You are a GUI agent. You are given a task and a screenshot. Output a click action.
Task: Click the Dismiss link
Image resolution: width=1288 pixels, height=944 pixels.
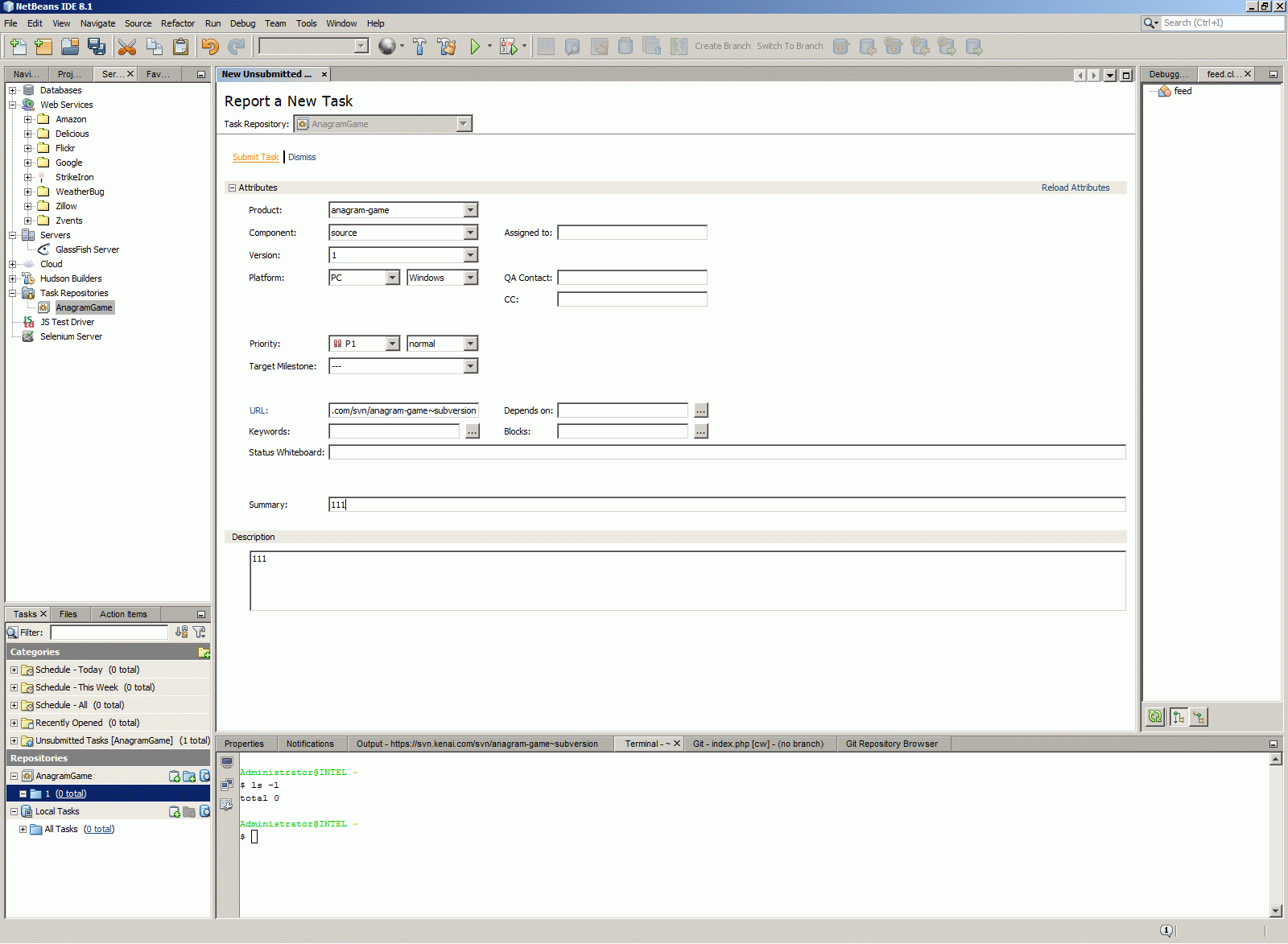click(x=302, y=158)
